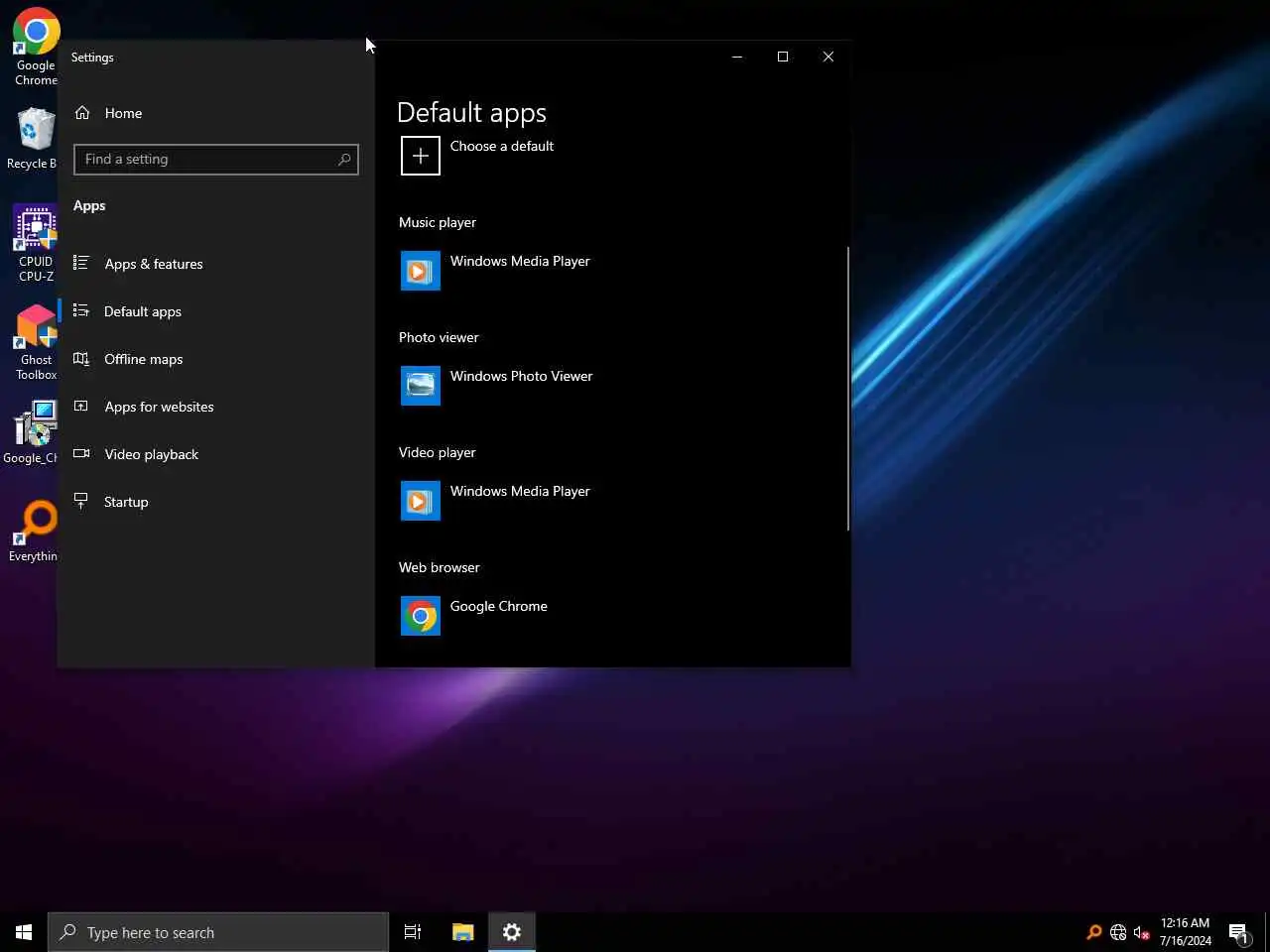Select the Google_Ch installer desktop icon

pyautogui.click(x=33, y=432)
